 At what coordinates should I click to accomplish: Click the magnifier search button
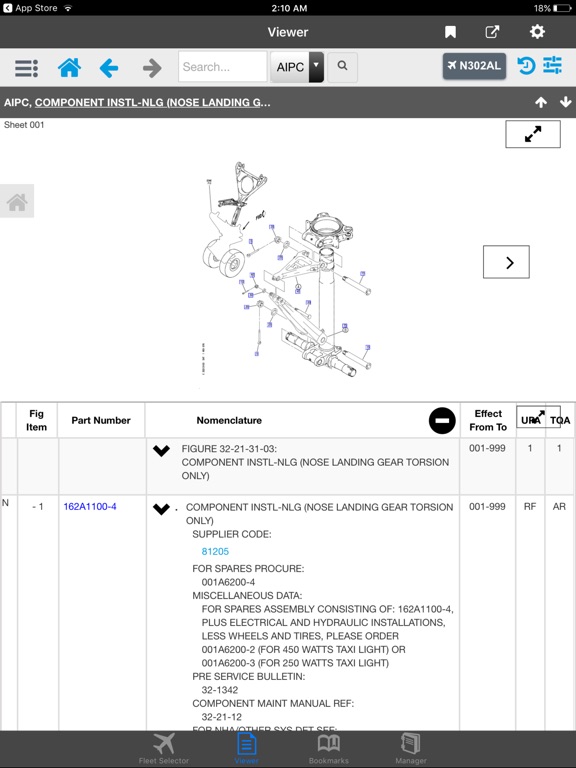[x=342, y=66]
